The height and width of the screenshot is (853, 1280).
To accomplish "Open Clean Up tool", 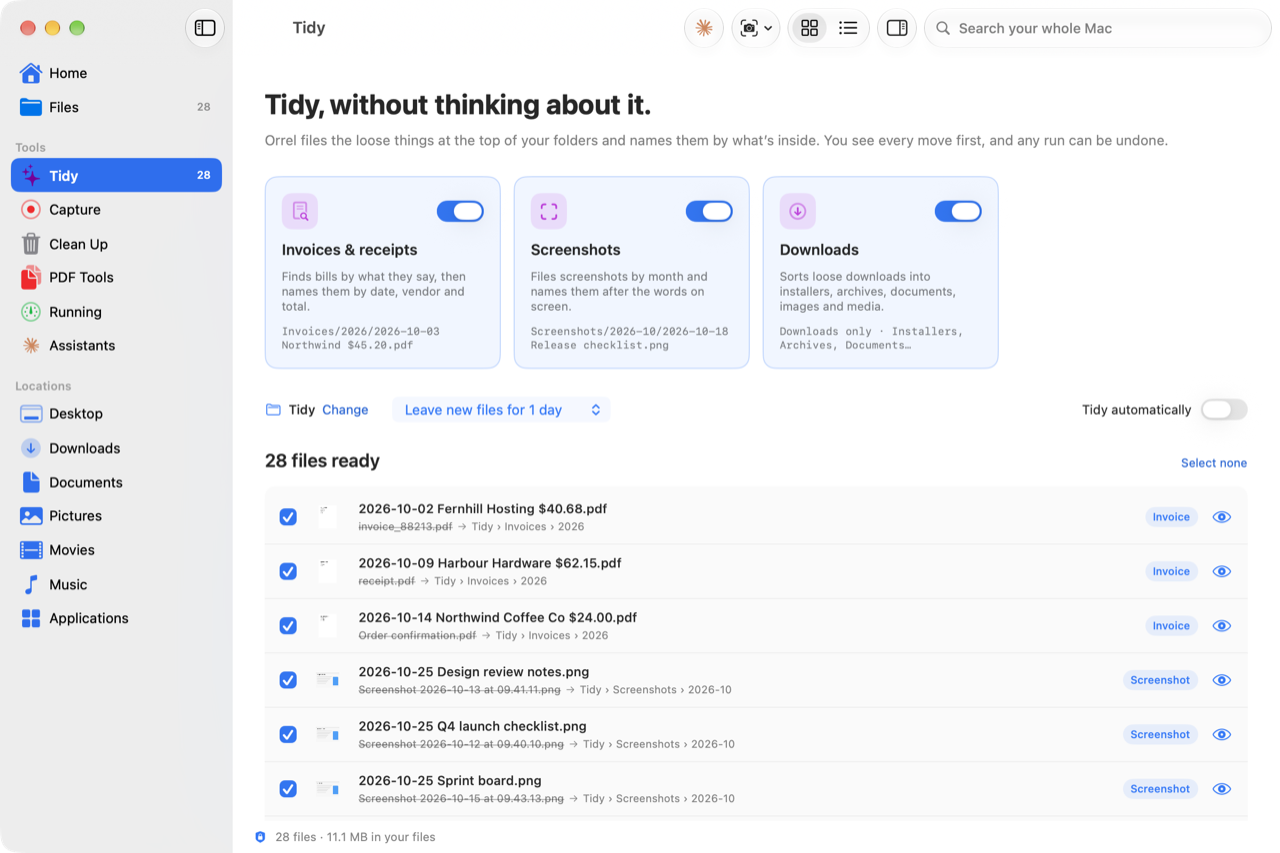I will click(x=116, y=244).
